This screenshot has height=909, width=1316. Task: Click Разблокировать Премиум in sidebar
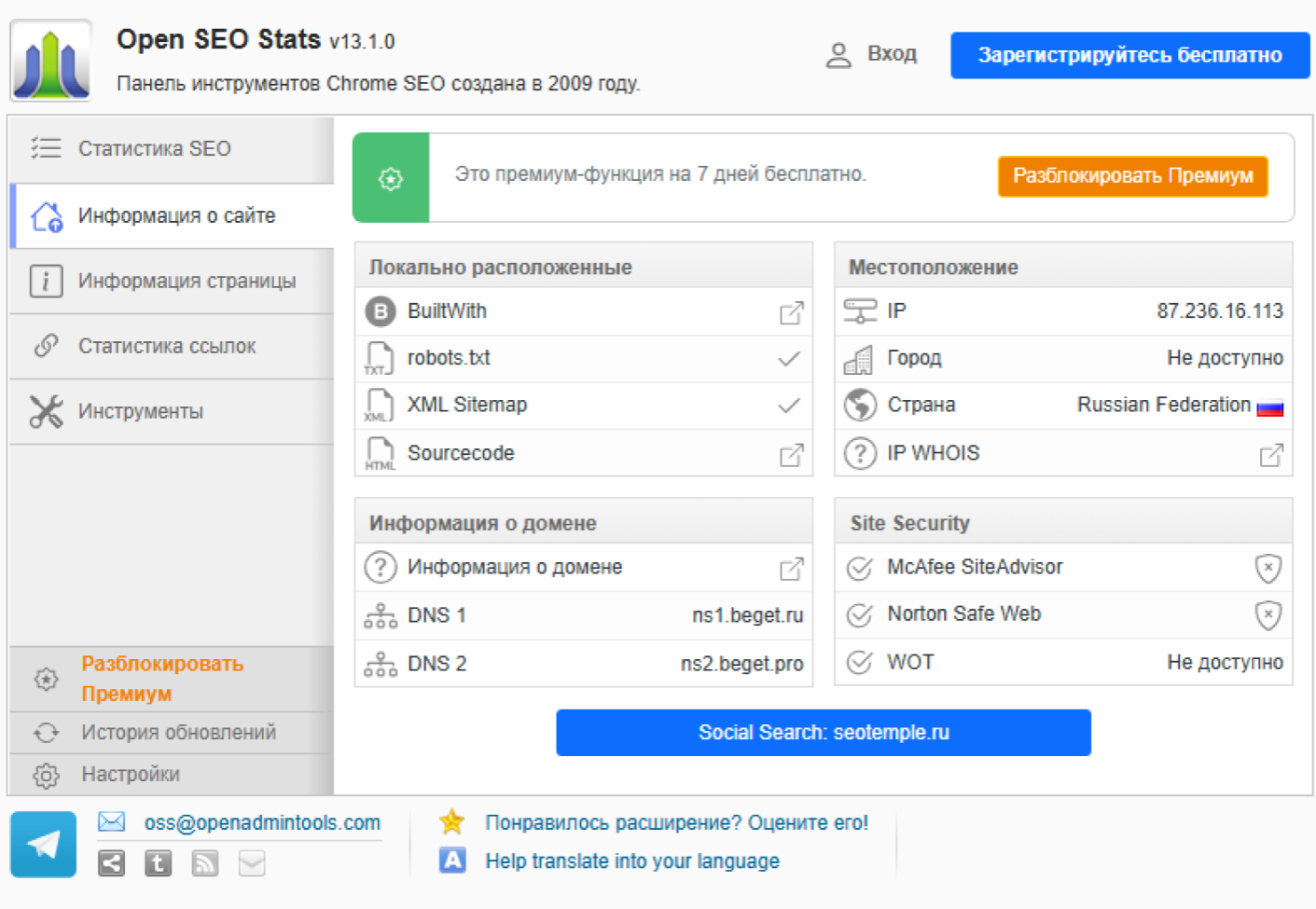171,679
